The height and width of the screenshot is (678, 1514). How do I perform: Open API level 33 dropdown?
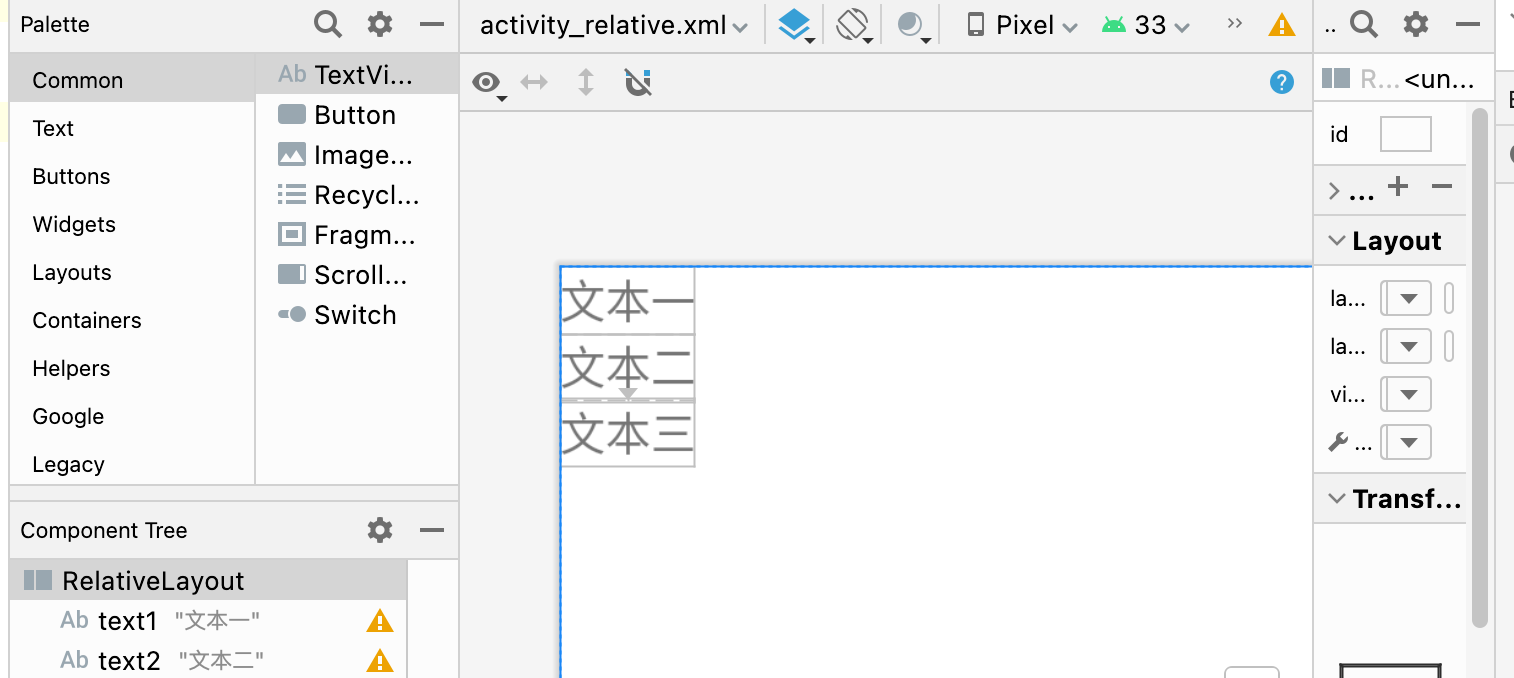1145,25
